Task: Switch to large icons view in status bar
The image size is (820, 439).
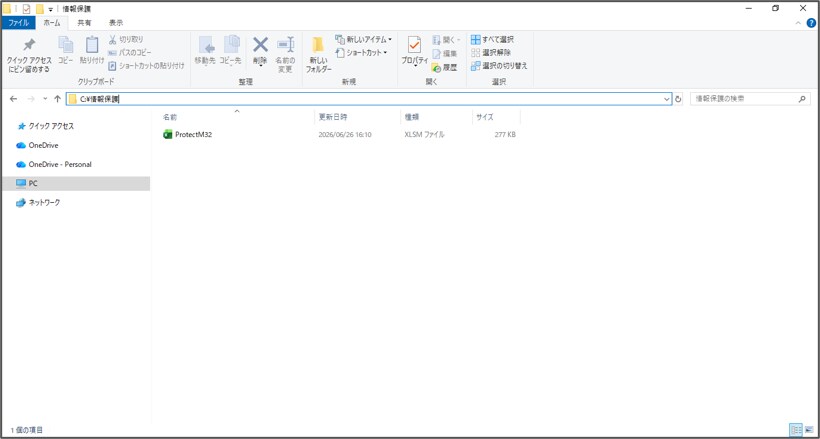Action: (x=809, y=430)
